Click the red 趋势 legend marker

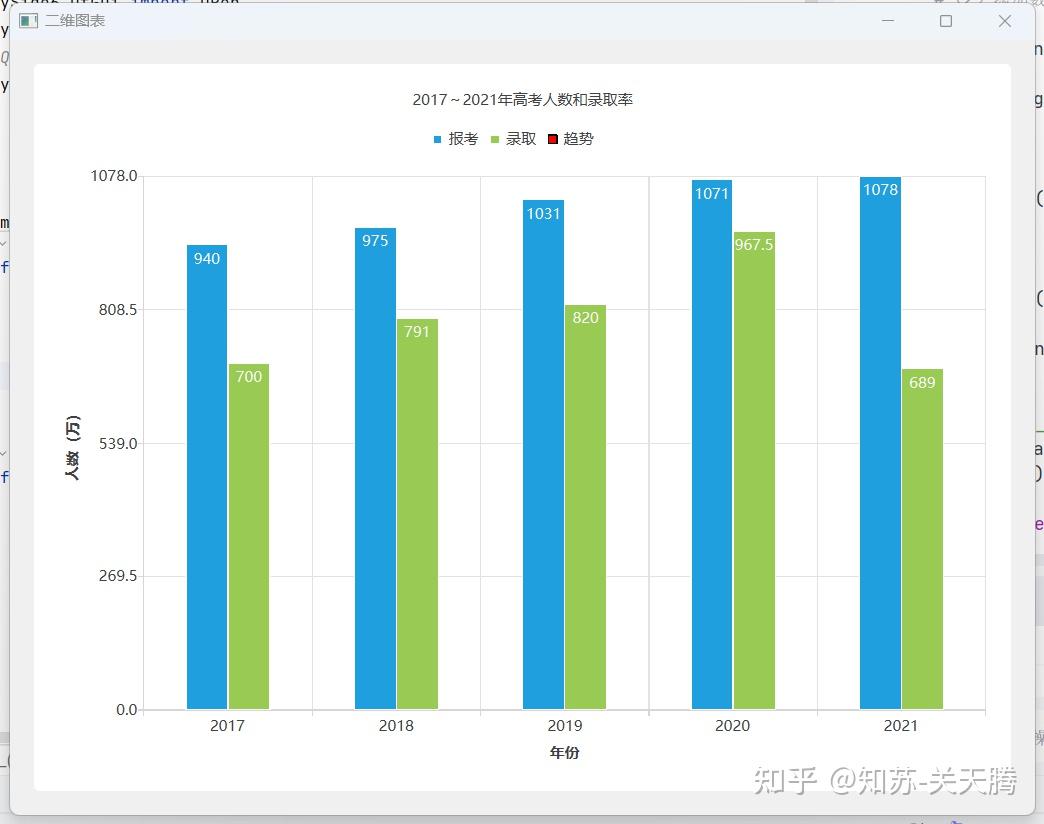pos(552,139)
